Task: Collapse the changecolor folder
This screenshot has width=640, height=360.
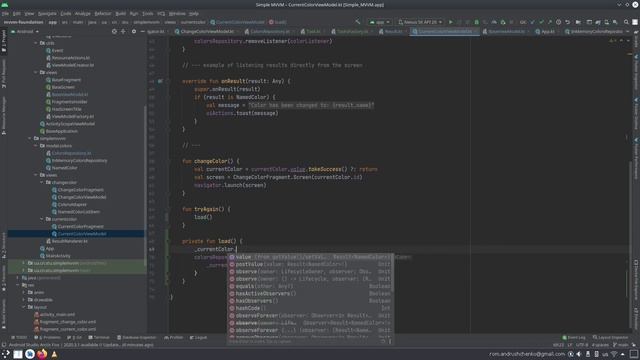Action: (x=42, y=182)
